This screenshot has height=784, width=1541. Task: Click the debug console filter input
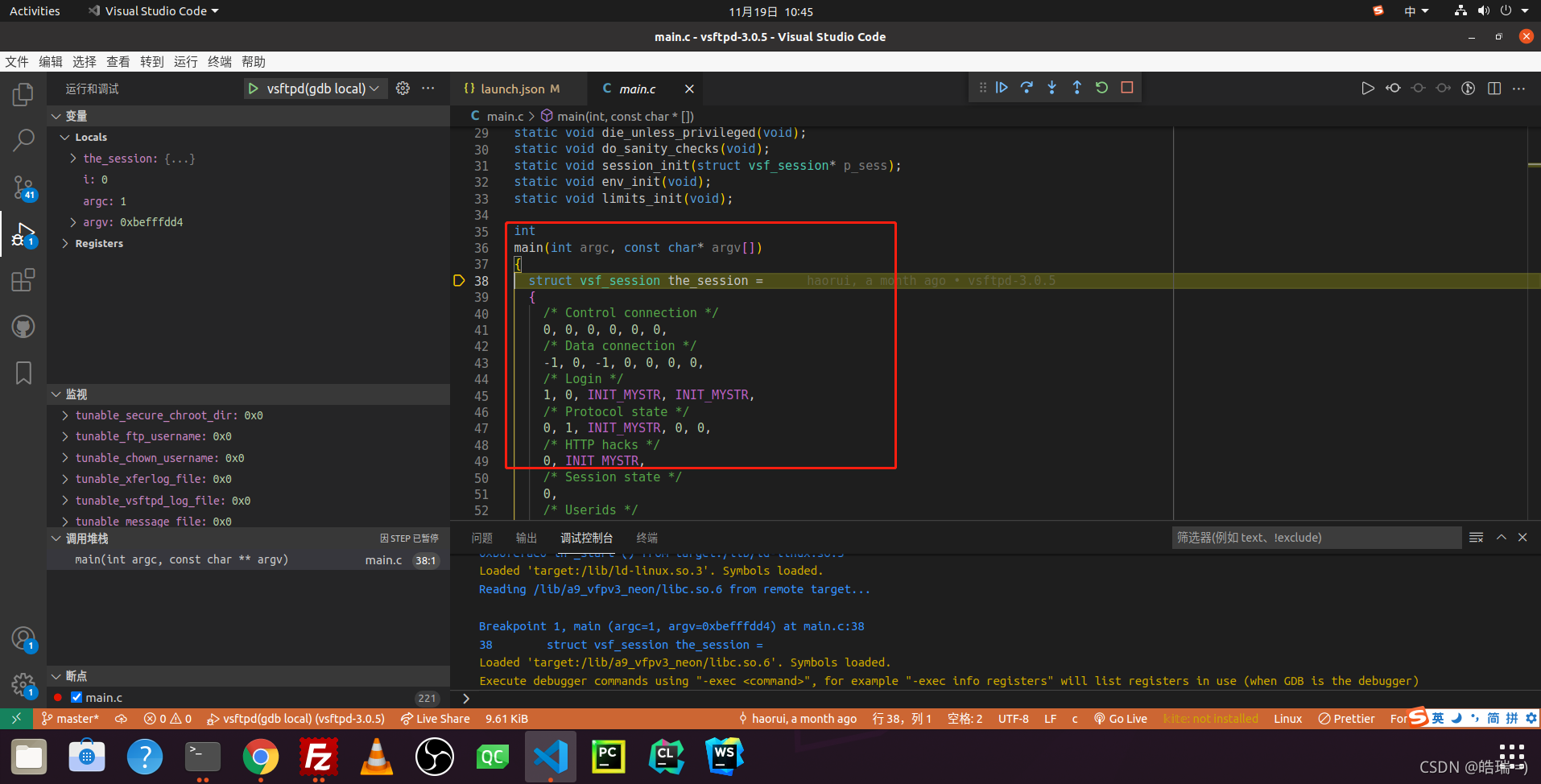point(1316,538)
